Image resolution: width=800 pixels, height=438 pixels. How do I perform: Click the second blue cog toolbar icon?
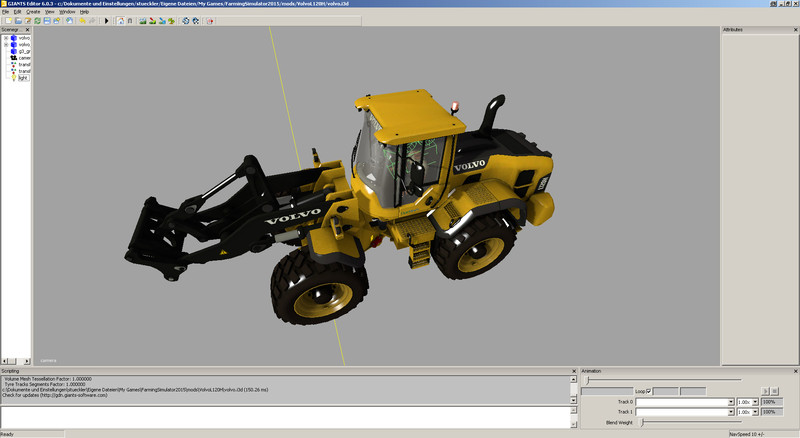195,21
